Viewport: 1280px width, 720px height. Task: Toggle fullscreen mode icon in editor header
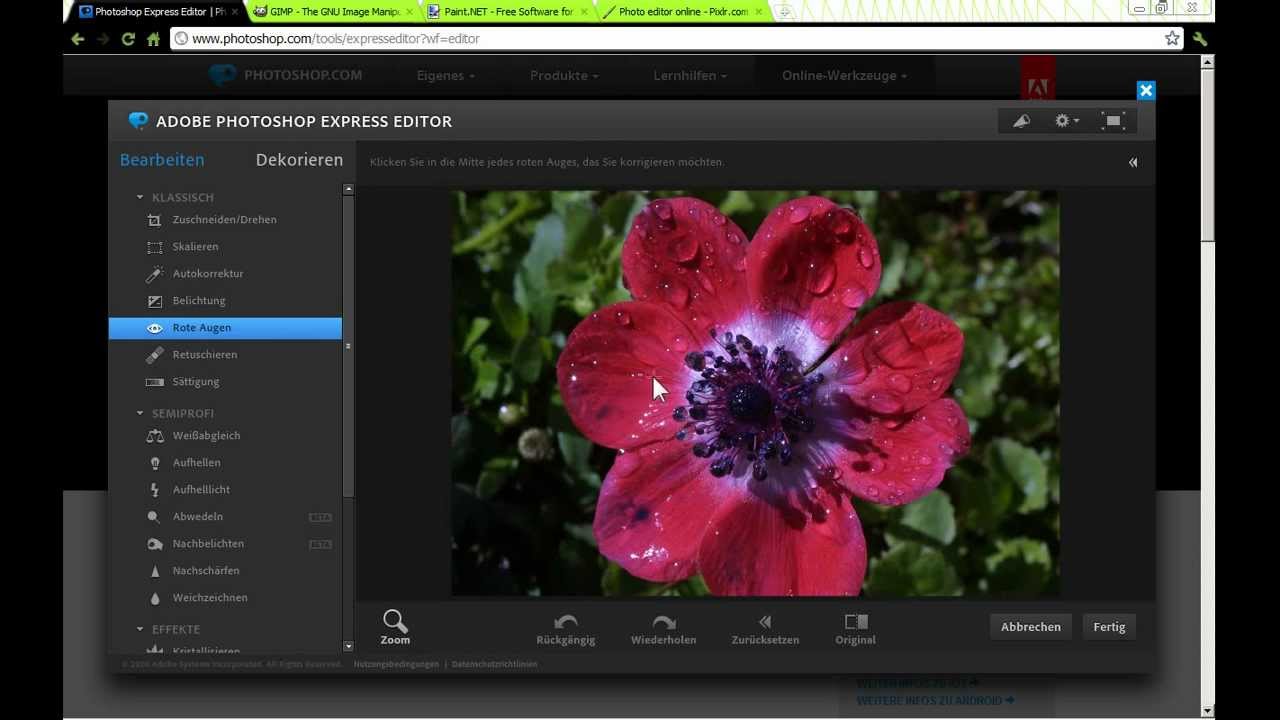click(x=1113, y=121)
